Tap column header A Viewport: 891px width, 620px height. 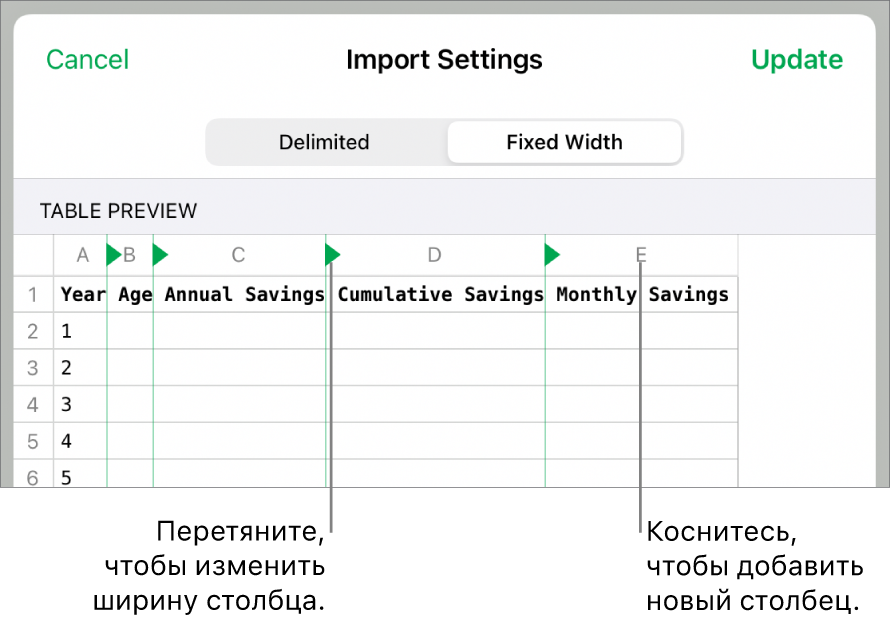(x=83, y=256)
